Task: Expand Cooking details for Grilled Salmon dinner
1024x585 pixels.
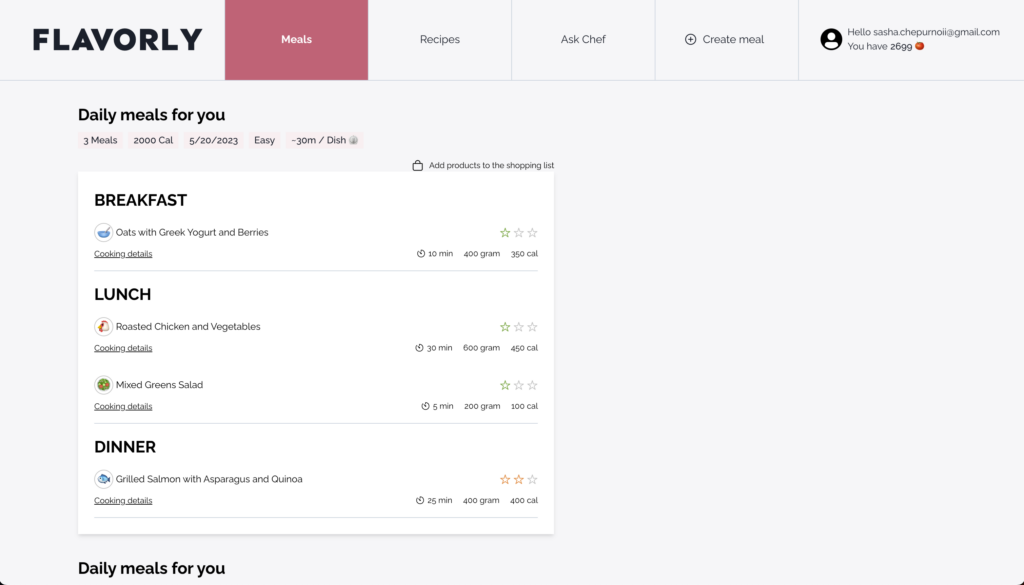Action: point(123,501)
